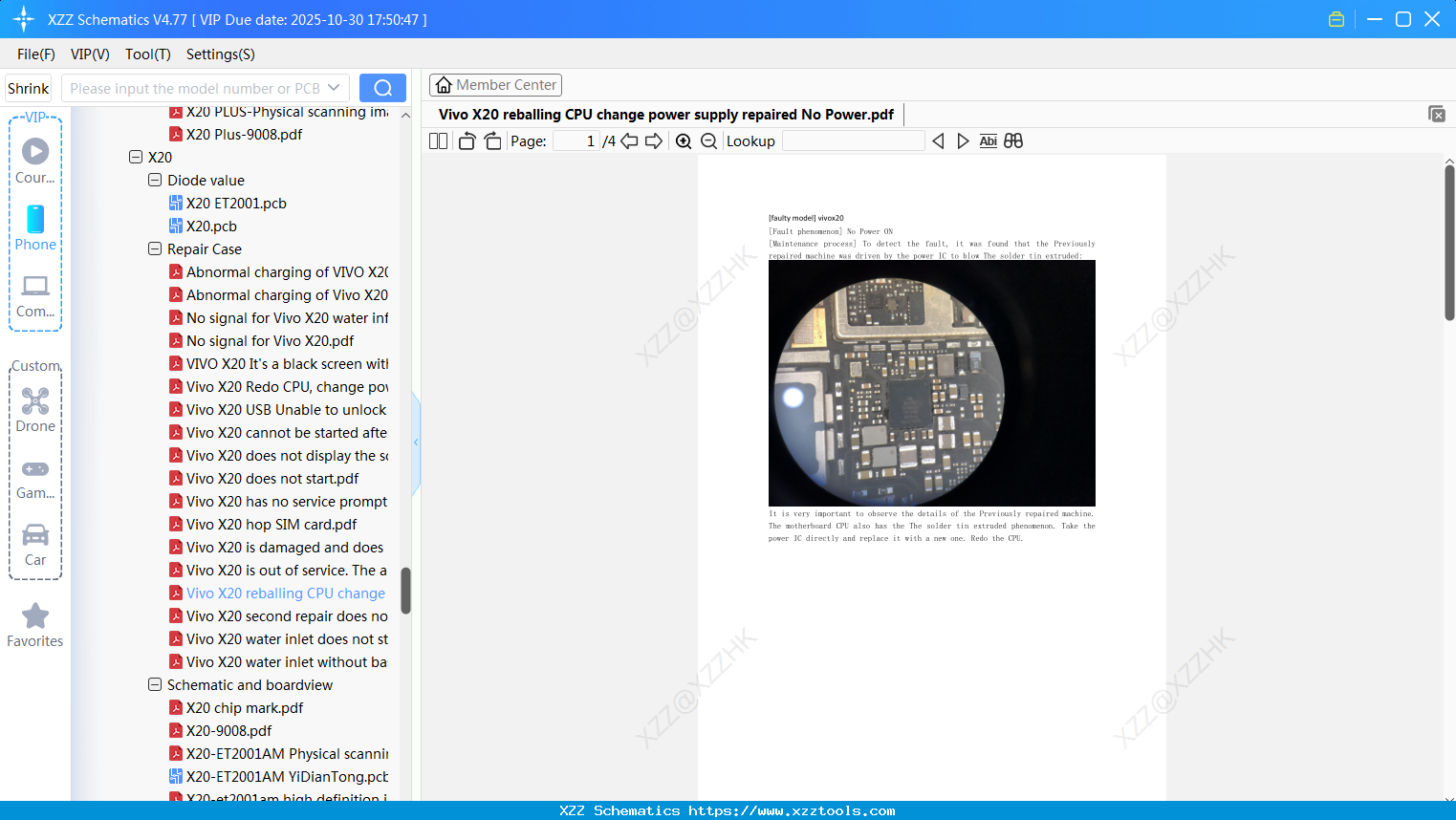
Task: Open Vivo X20 water inlet without ba case
Action: (287, 661)
